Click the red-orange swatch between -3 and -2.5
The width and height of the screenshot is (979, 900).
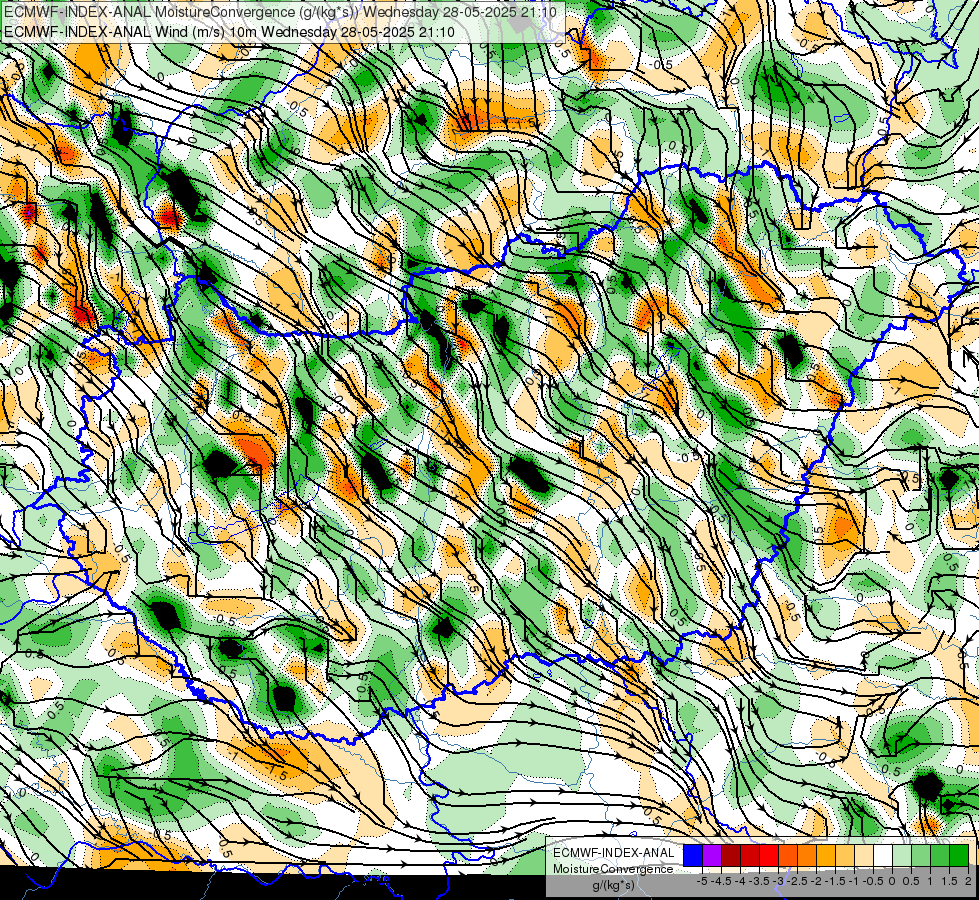click(788, 856)
